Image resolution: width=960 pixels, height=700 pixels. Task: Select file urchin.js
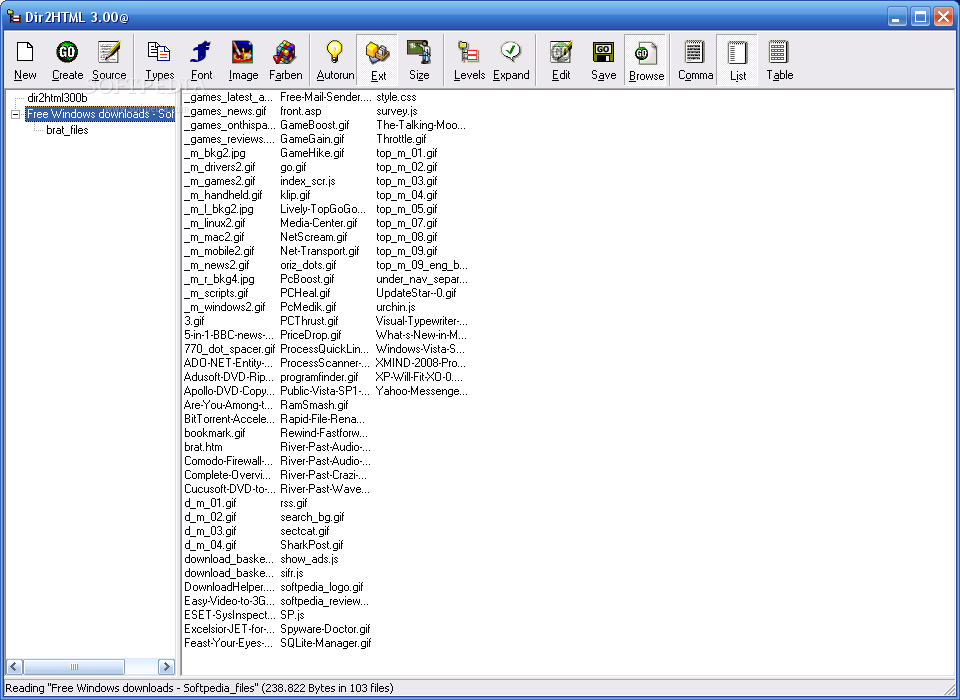[x=396, y=307]
